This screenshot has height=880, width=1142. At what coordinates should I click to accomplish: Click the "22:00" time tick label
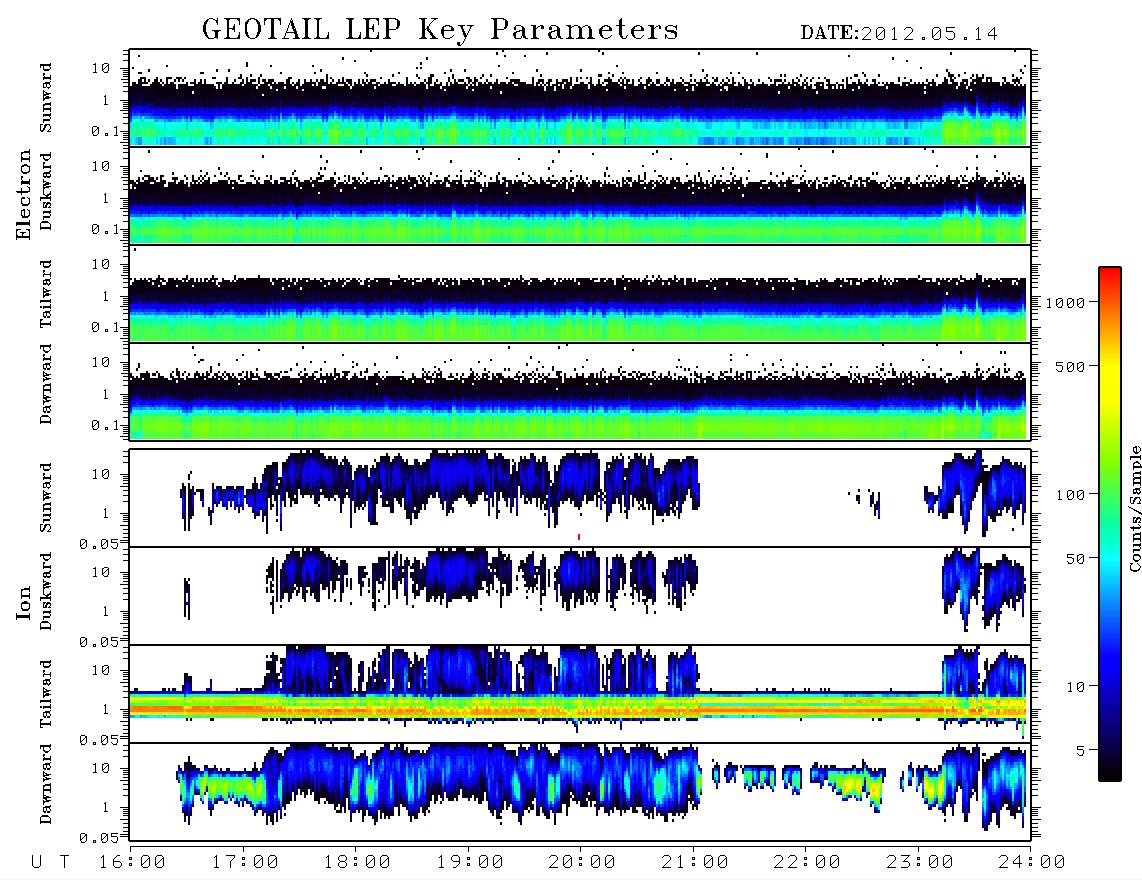[x=807, y=863]
